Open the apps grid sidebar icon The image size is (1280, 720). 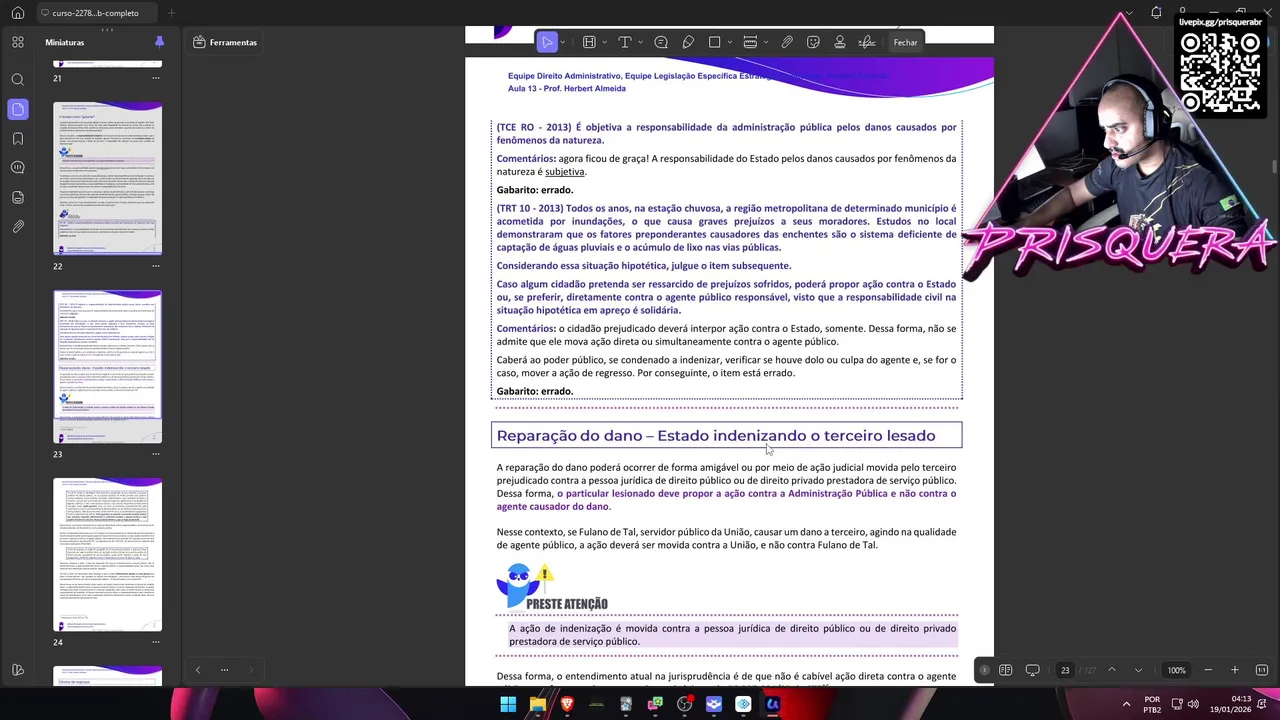pyautogui.click(x=18, y=42)
